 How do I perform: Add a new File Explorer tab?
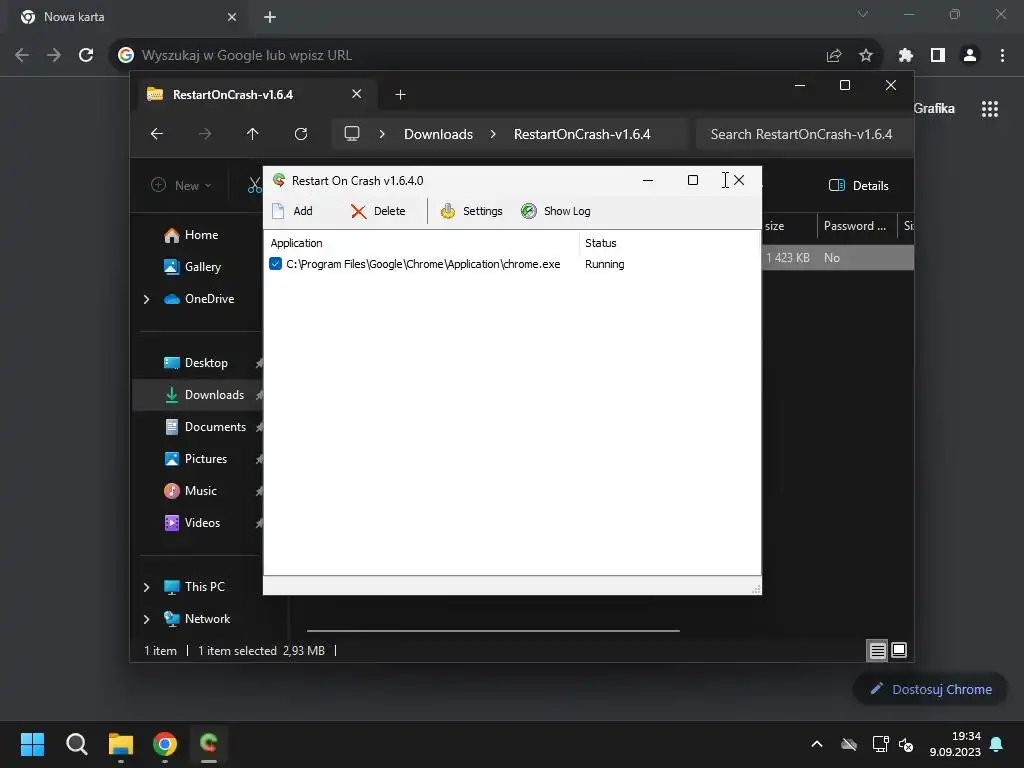(x=400, y=95)
